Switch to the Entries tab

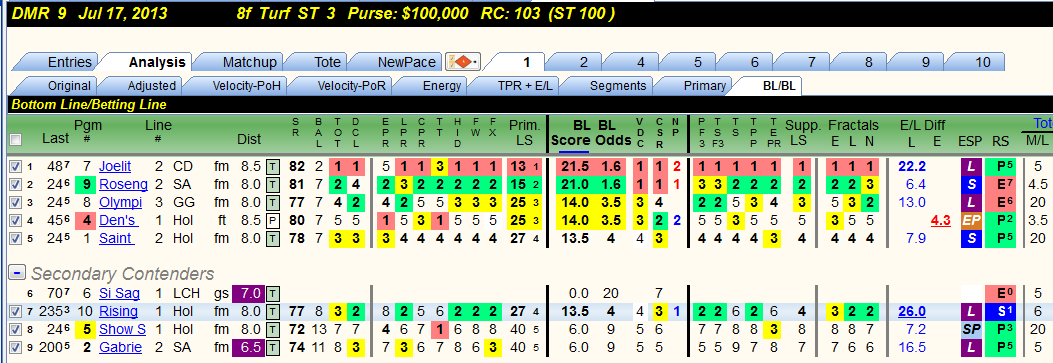(x=69, y=62)
